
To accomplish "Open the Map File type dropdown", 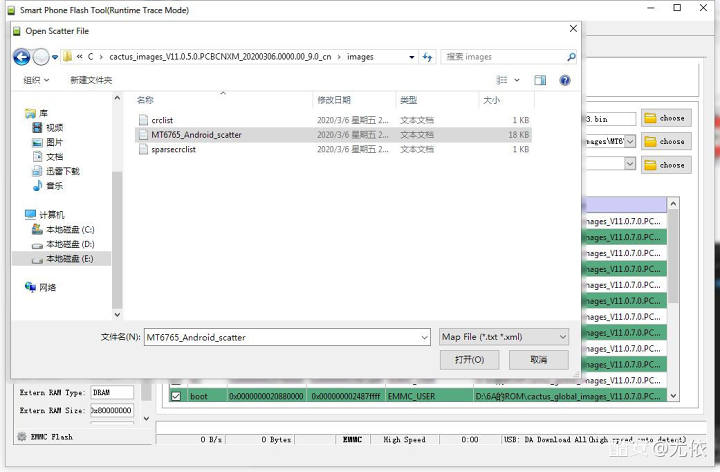I will (503, 337).
